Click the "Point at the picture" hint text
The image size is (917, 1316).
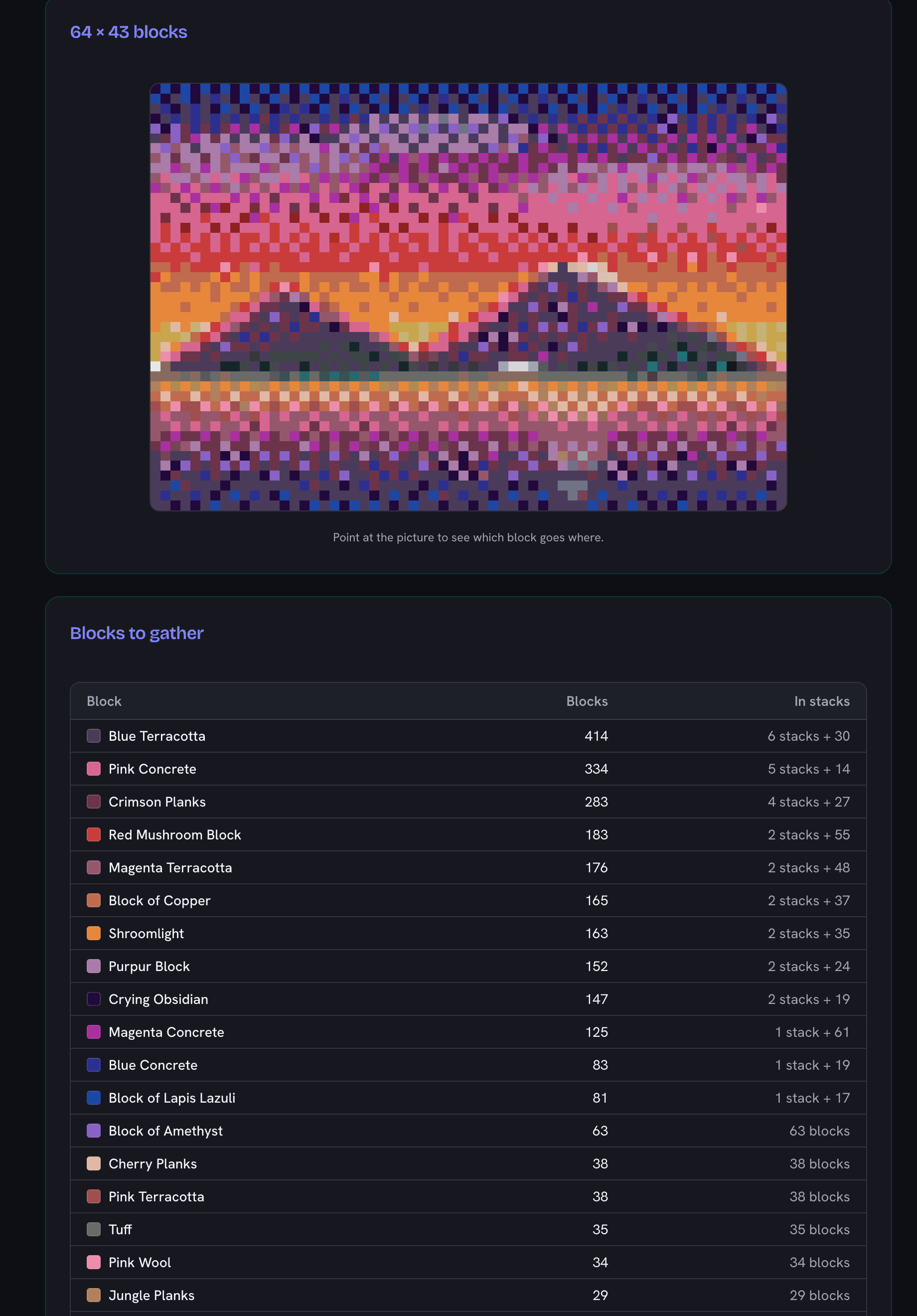pos(467,538)
